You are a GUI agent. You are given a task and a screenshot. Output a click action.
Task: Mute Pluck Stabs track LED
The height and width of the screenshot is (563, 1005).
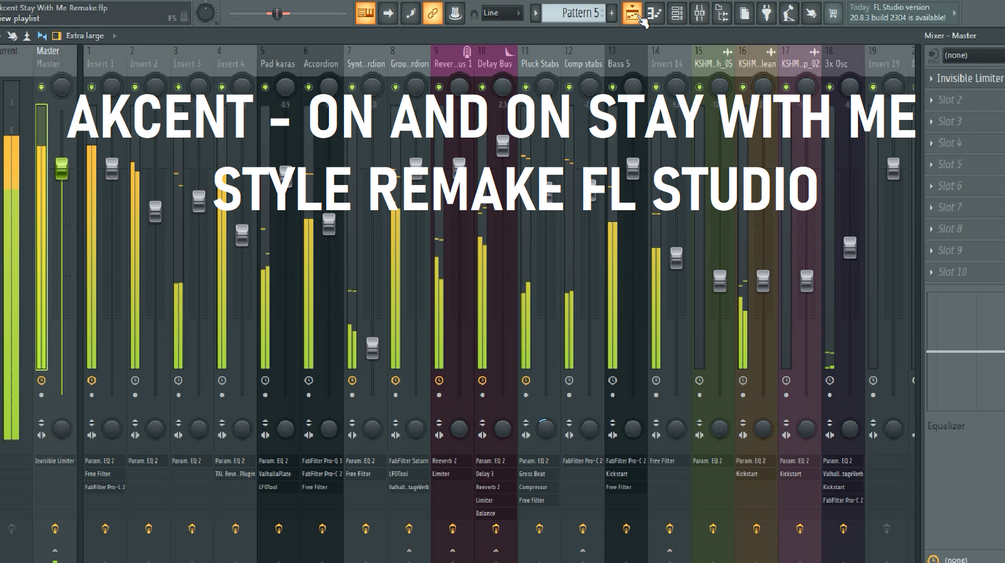[x=526, y=87]
